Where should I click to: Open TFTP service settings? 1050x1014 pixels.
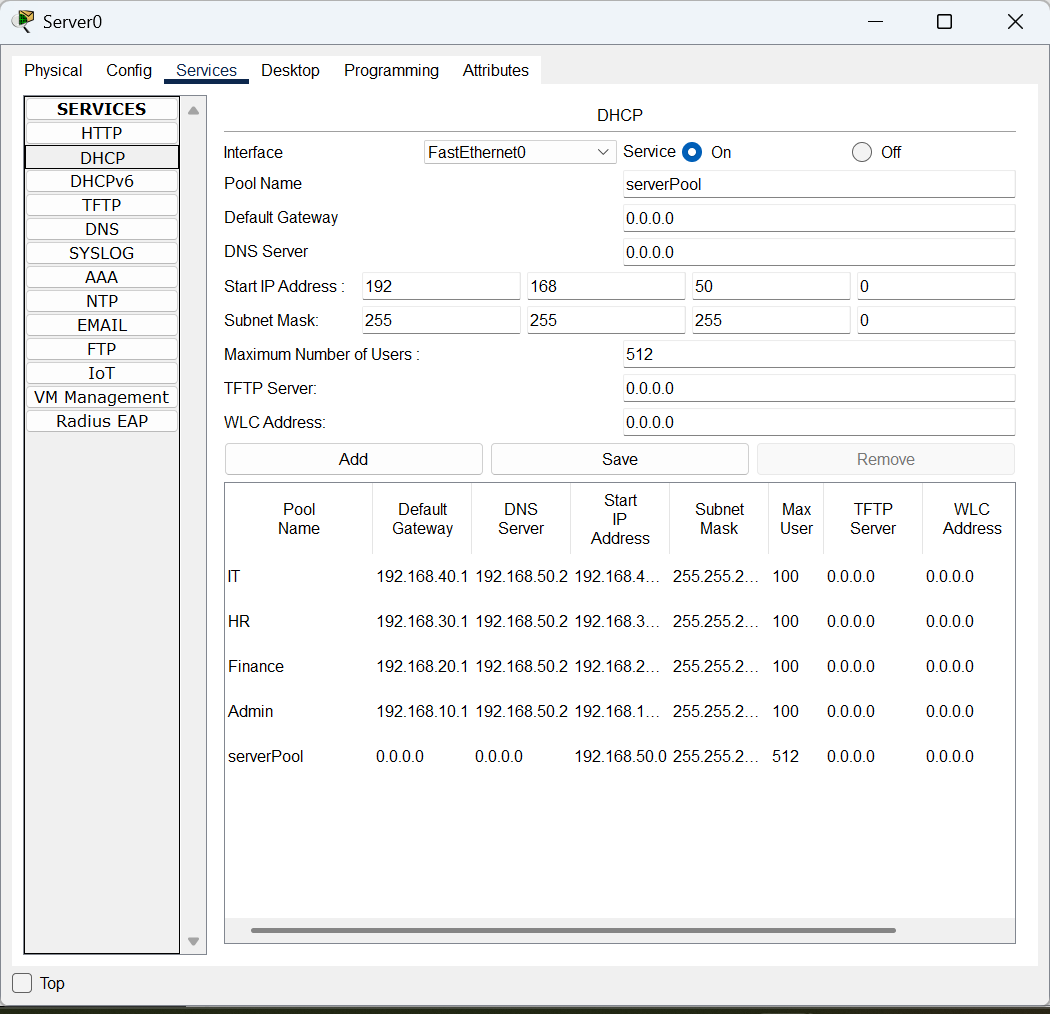pos(102,206)
